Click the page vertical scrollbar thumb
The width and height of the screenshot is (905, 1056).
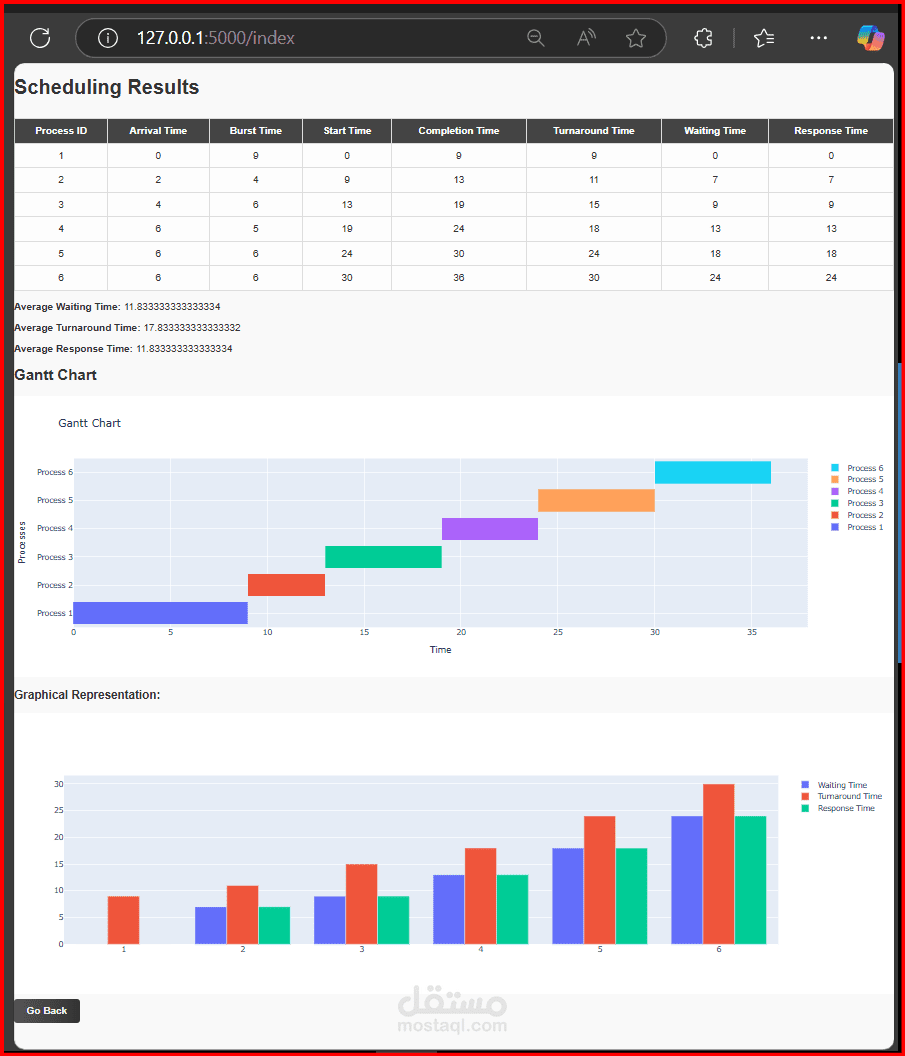coord(900,513)
